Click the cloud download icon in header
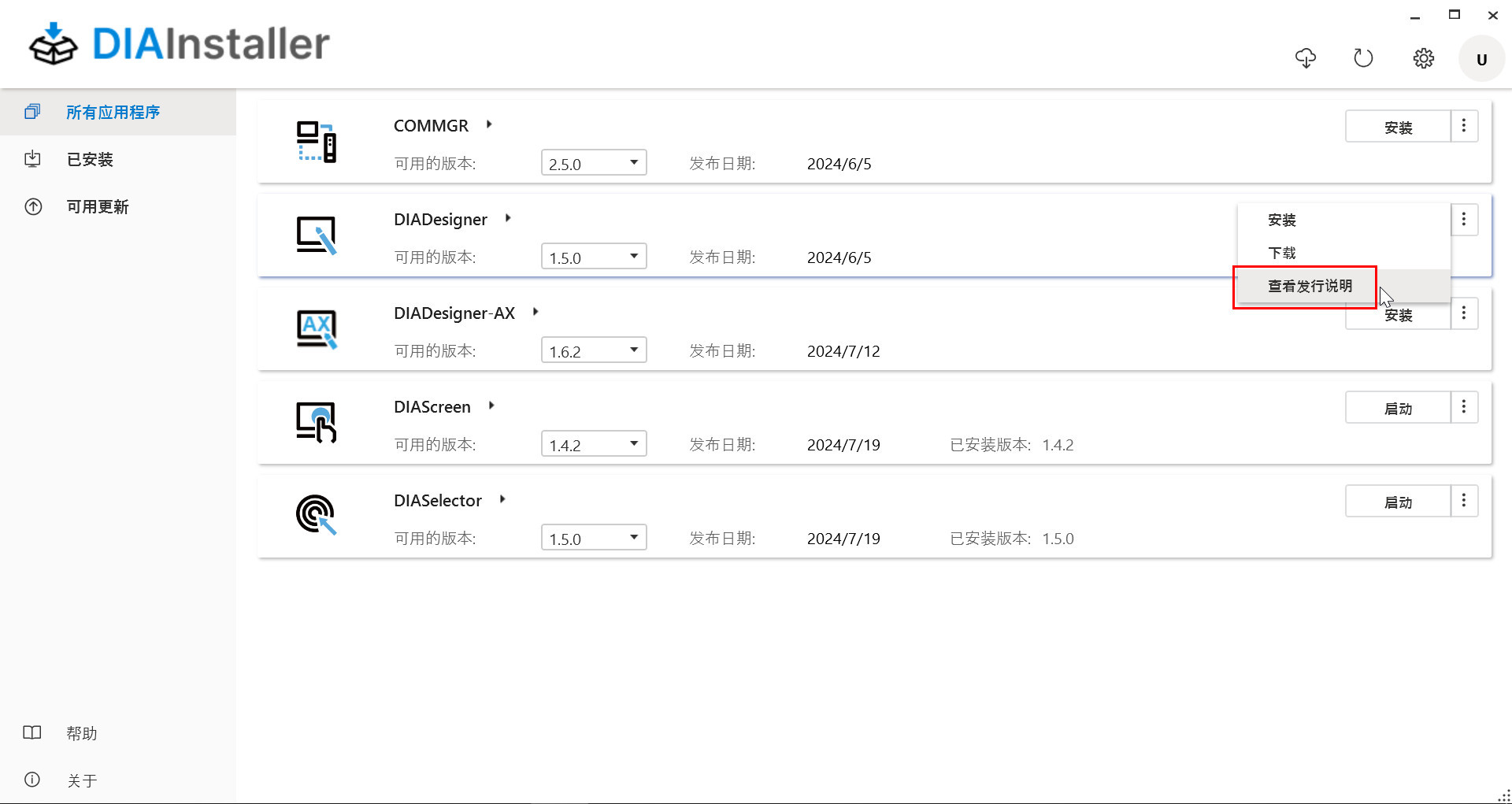The width and height of the screenshot is (1512, 804). click(1305, 58)
